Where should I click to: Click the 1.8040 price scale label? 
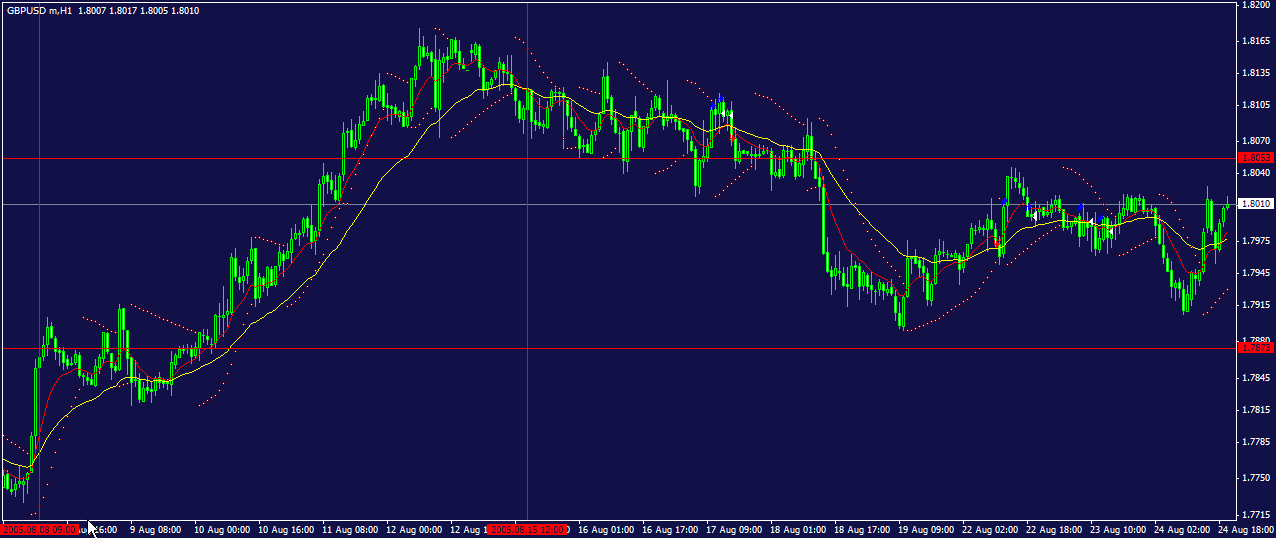(1255, 173)
